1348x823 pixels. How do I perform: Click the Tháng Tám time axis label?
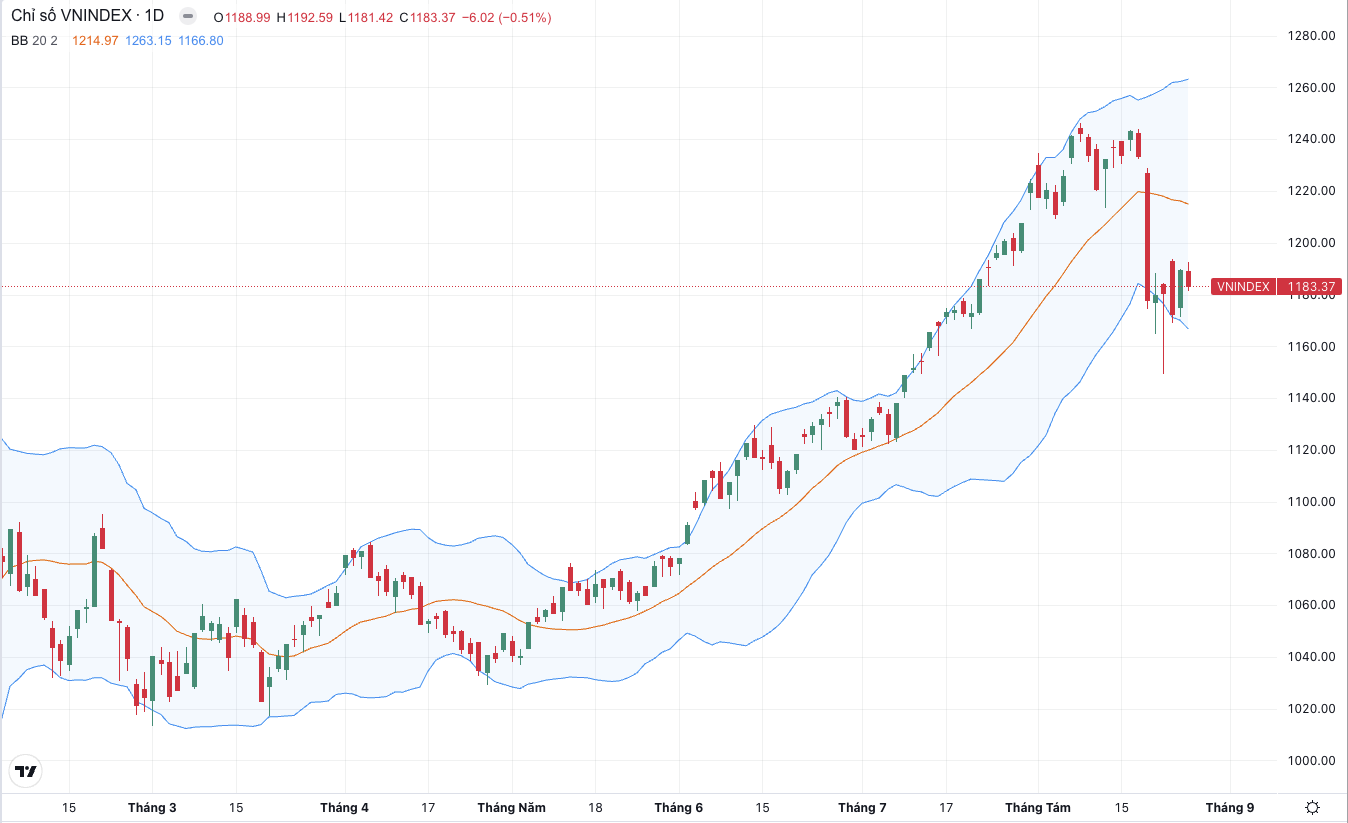1038,808
